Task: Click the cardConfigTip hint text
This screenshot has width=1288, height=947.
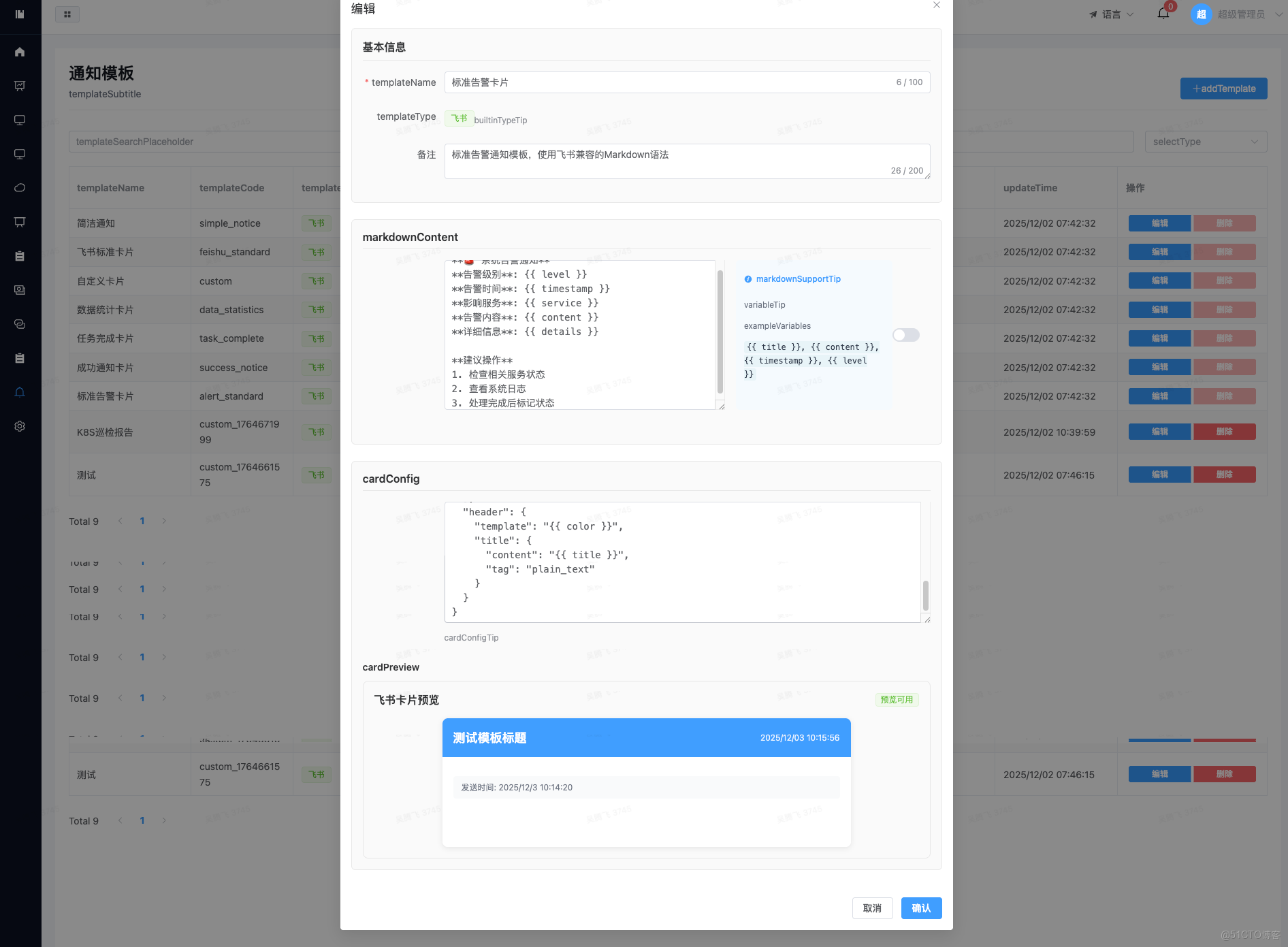Action: (471, 638)
